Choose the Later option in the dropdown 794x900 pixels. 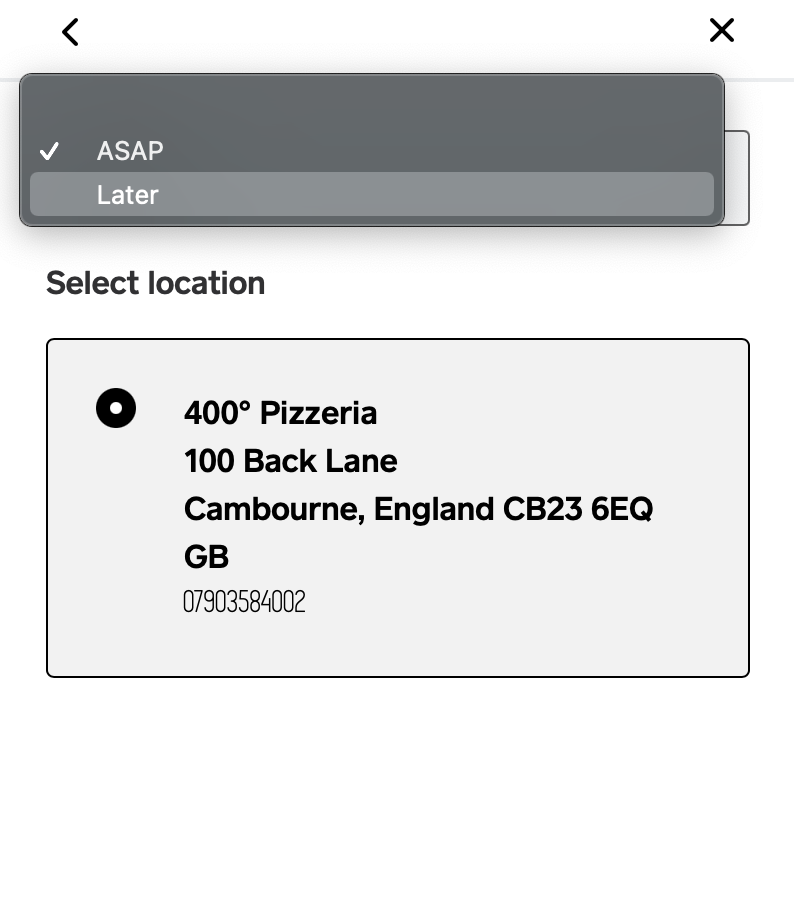coord(371,194)
